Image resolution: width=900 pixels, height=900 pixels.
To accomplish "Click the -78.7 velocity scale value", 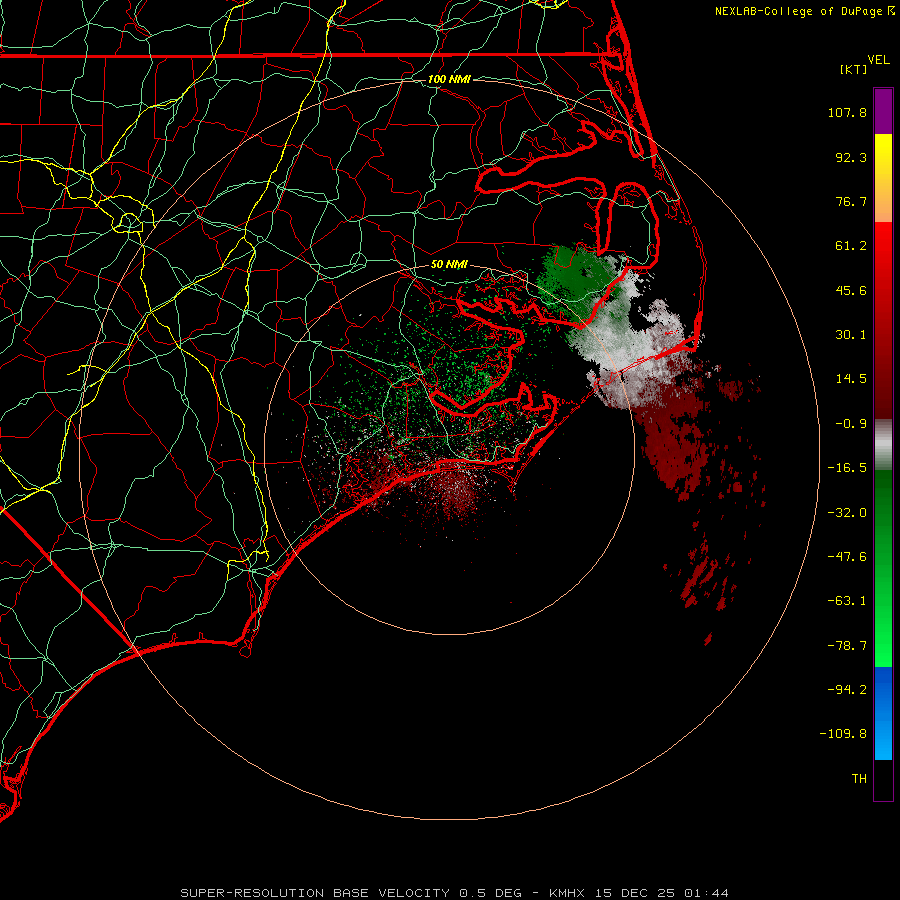I will (847, 646).
